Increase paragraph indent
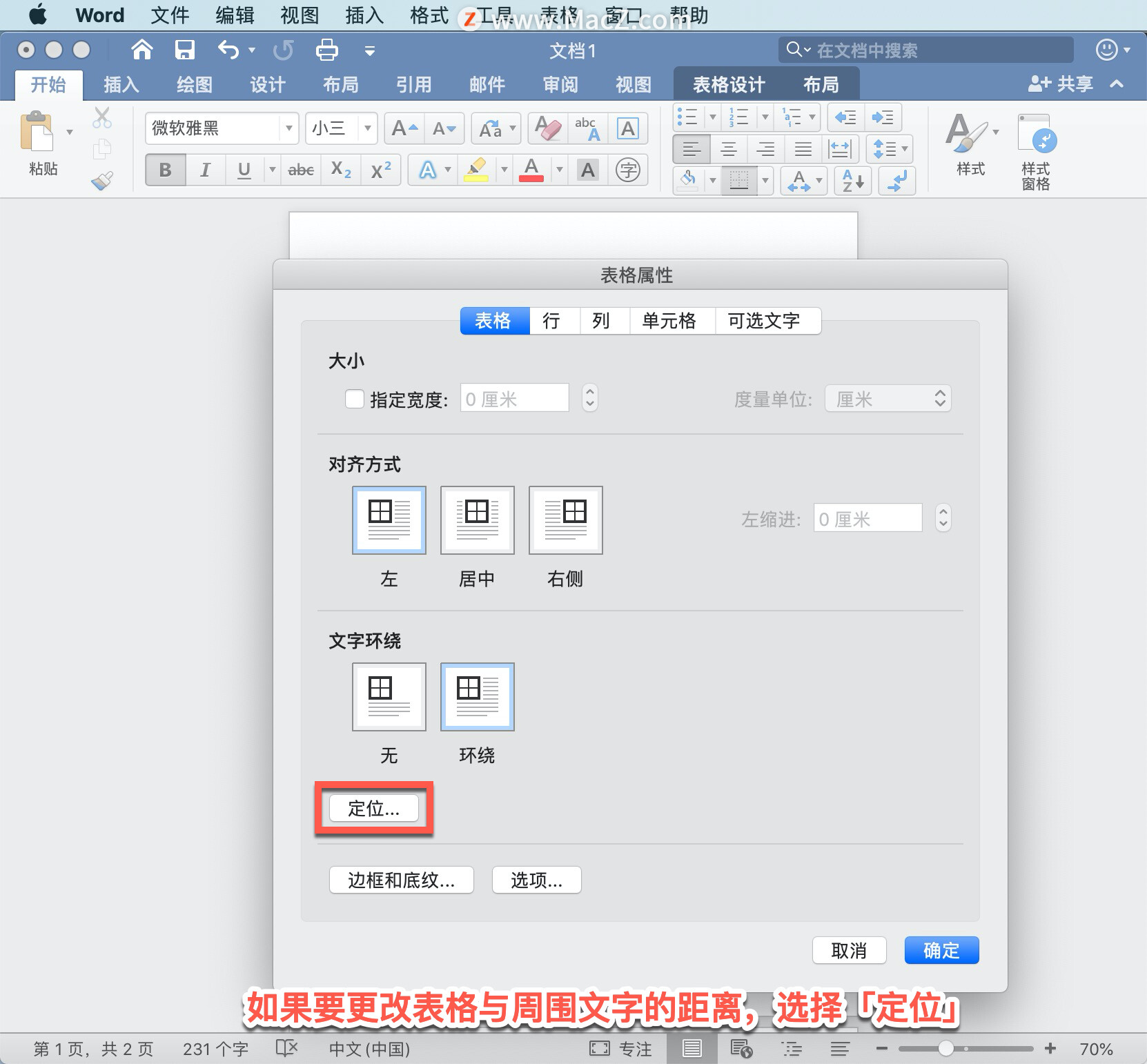Image resolution: width=1147 pixels, height=1064 pixels. [x=883, y=117]
